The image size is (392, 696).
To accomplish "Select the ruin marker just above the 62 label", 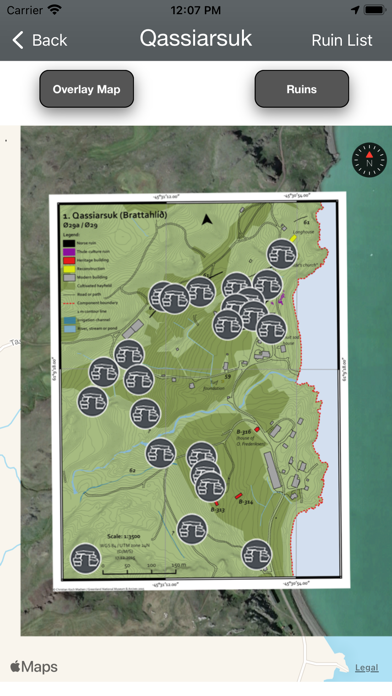I will 160,452.
